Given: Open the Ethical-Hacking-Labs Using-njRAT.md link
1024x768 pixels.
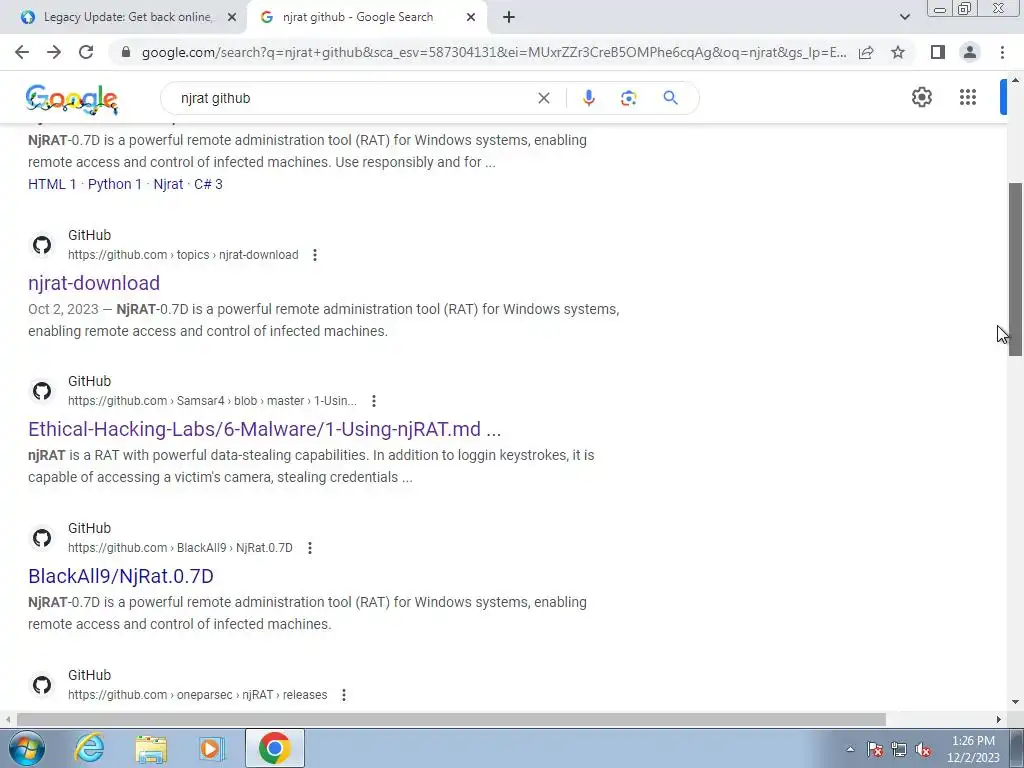Looking at the screenshot, I should pyautogui.click(x=264, y=429).
